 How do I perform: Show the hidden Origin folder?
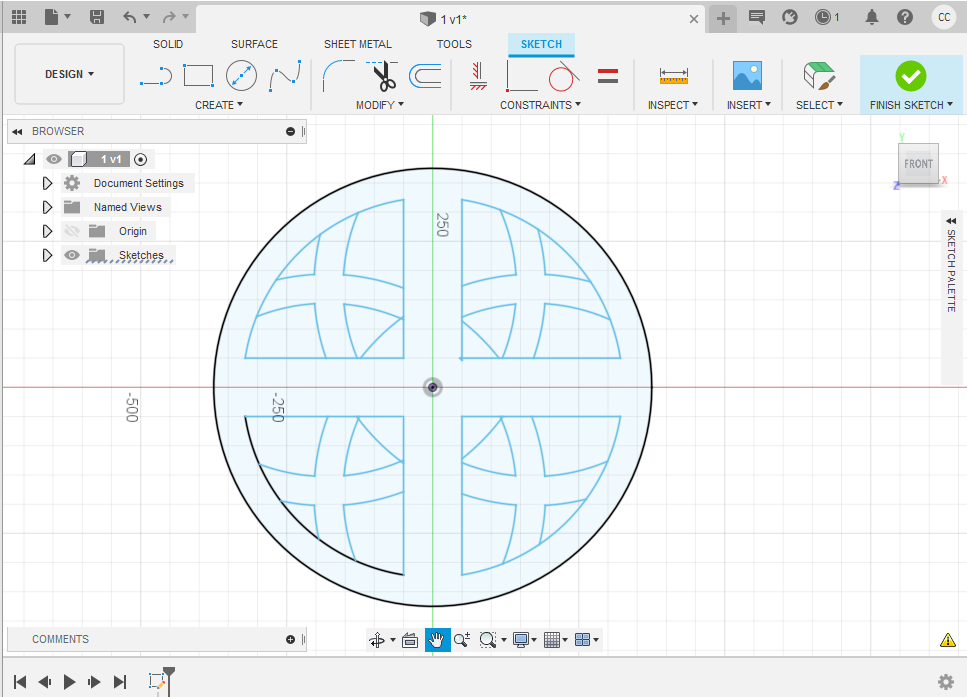click(x=72, y=231)
